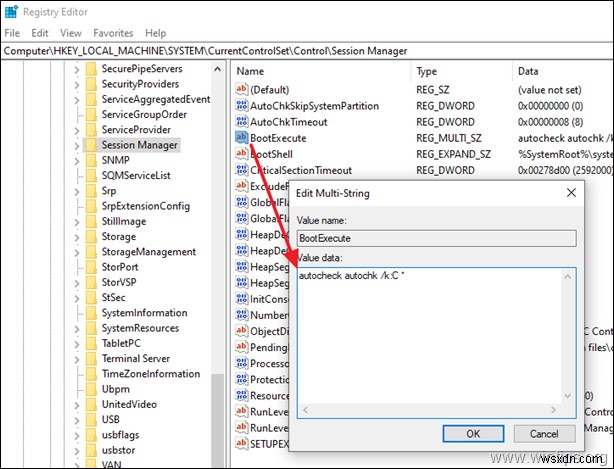Click the ObjectDi string value icon
The height and width of the screenshot is (469, 614).
click(x=241, y=331)
